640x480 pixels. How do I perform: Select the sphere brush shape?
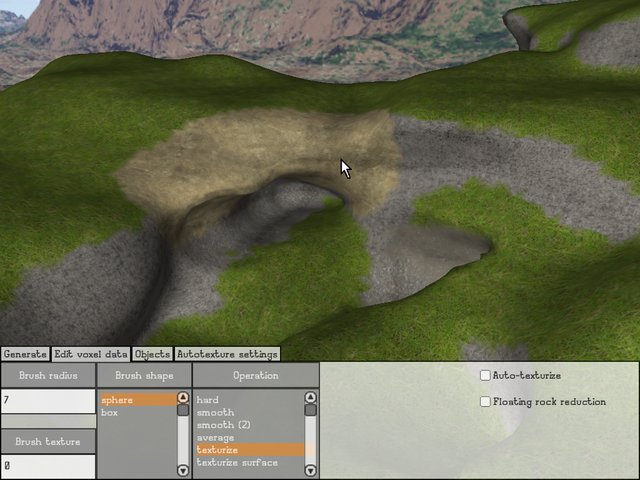click(137, 400)
